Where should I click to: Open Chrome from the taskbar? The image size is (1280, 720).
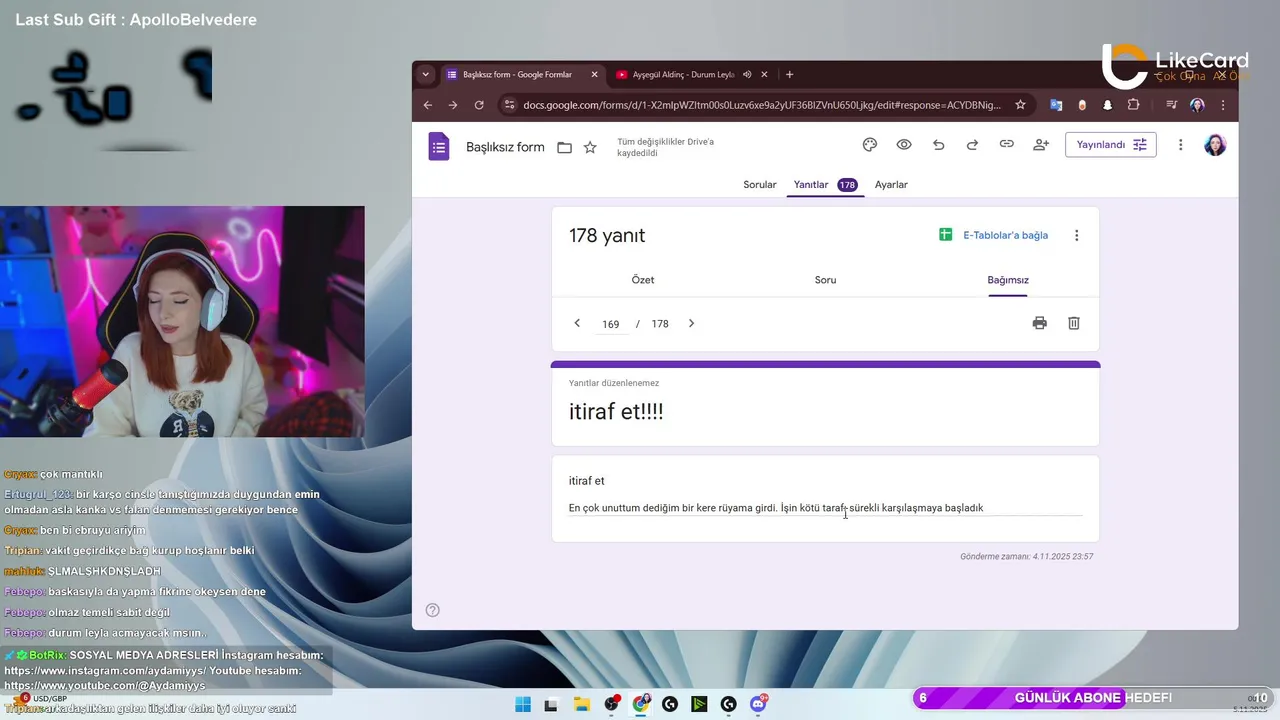click(641, 704)
